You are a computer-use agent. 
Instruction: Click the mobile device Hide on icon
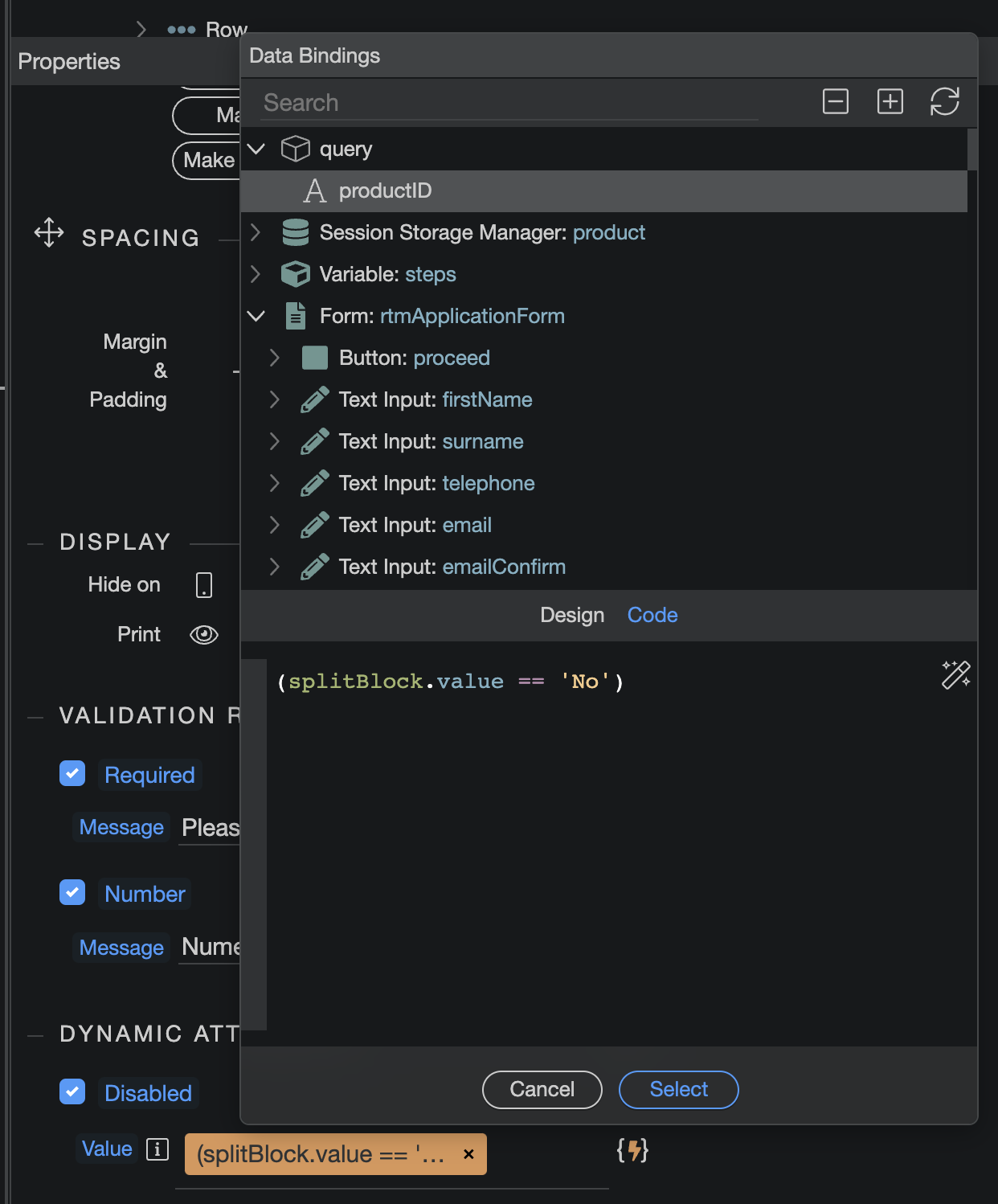pyautogui.click(x=204, y=585)
